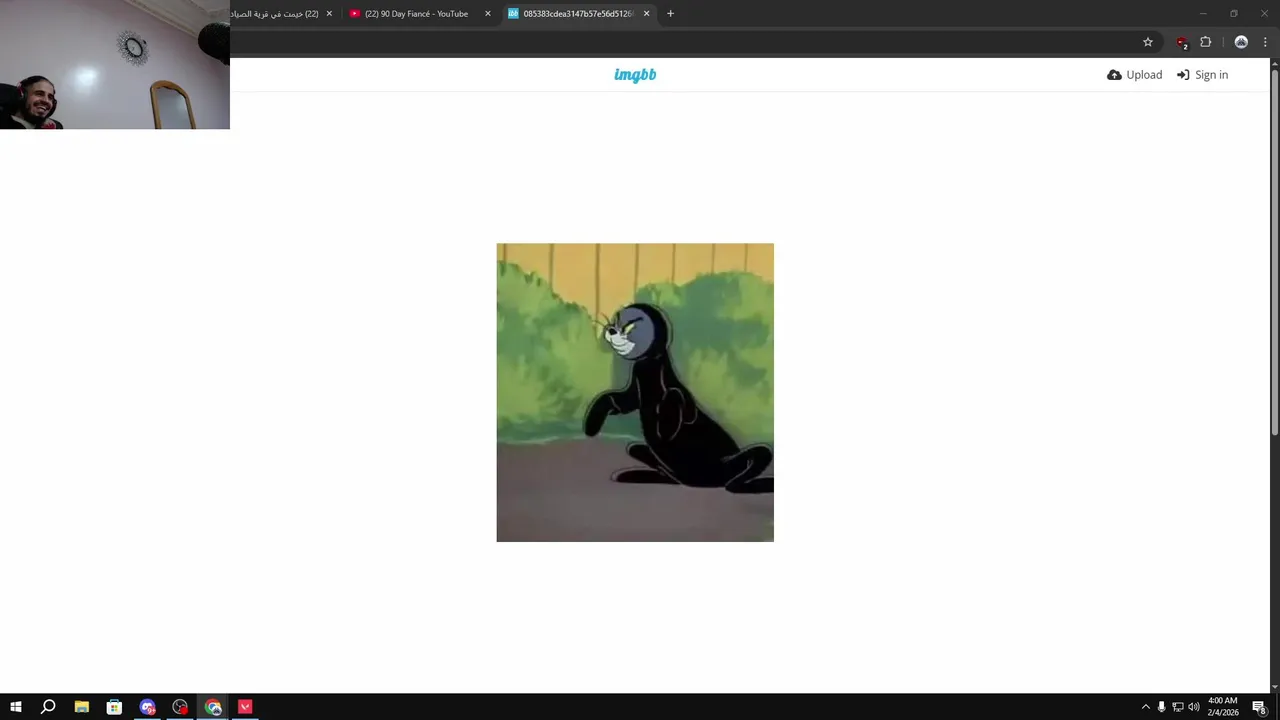Open the Valorant taskbar icon

[x=245, y=707]
